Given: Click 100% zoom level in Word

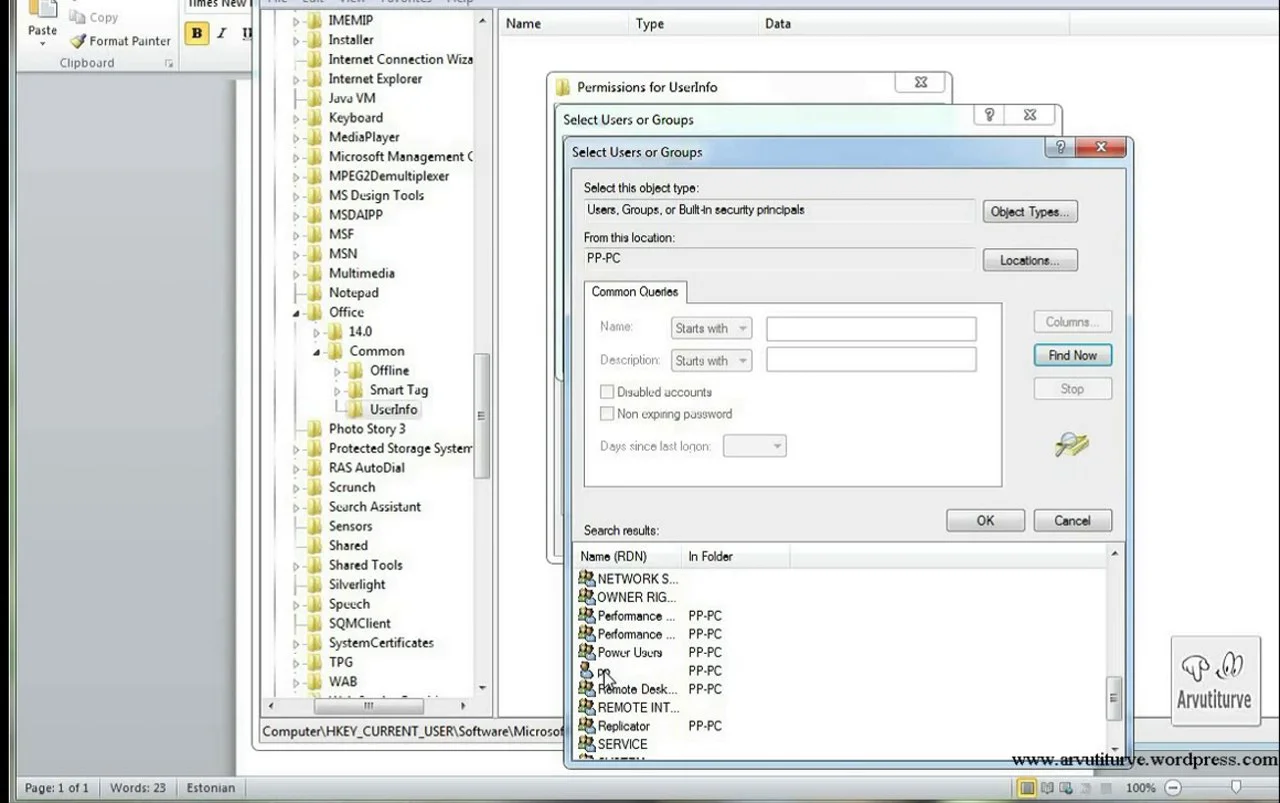Looking at the screenshot, I should click(x=1140, y=788).
